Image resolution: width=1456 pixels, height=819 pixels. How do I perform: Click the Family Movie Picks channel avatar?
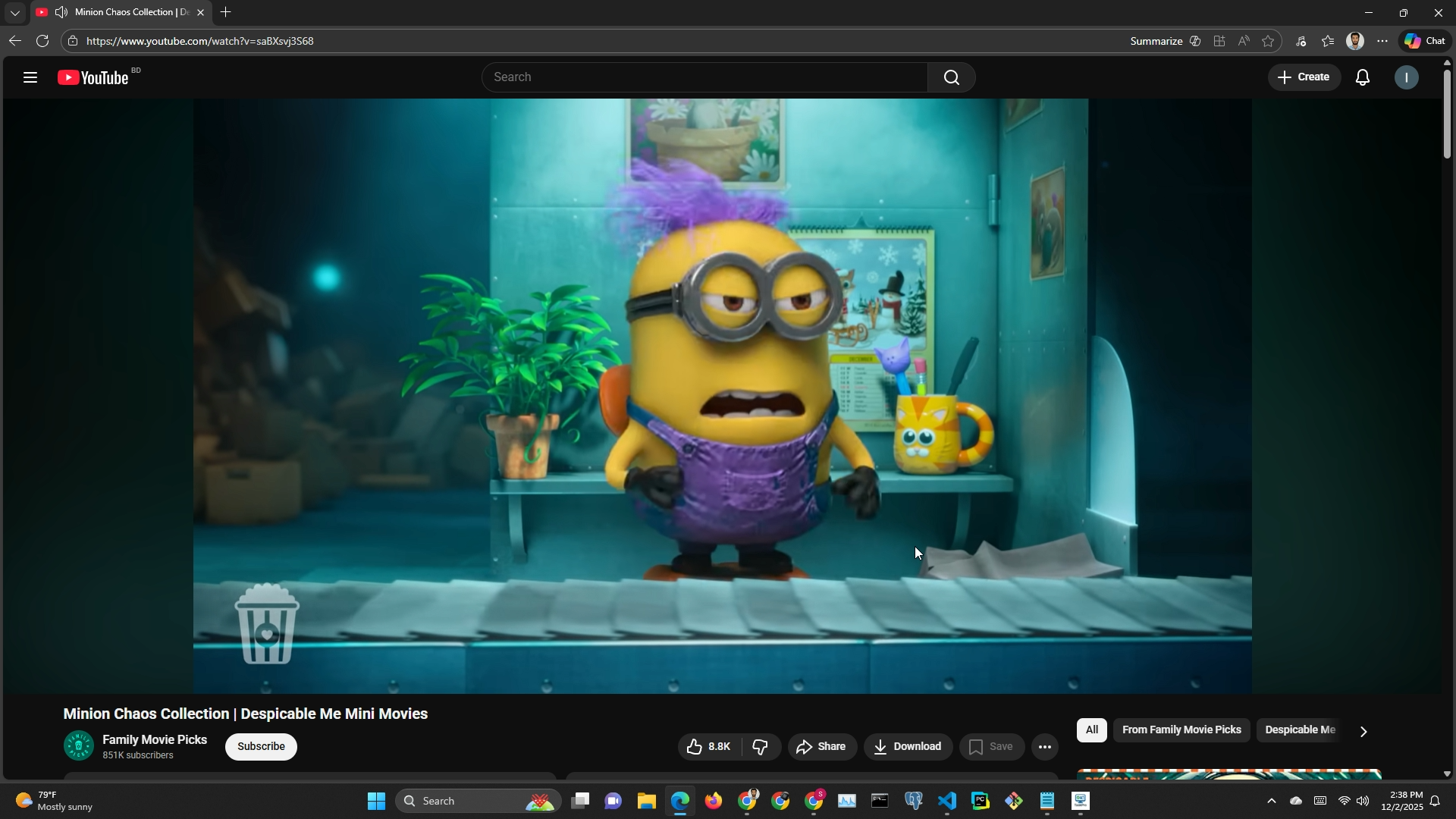(x=78, y=746)
